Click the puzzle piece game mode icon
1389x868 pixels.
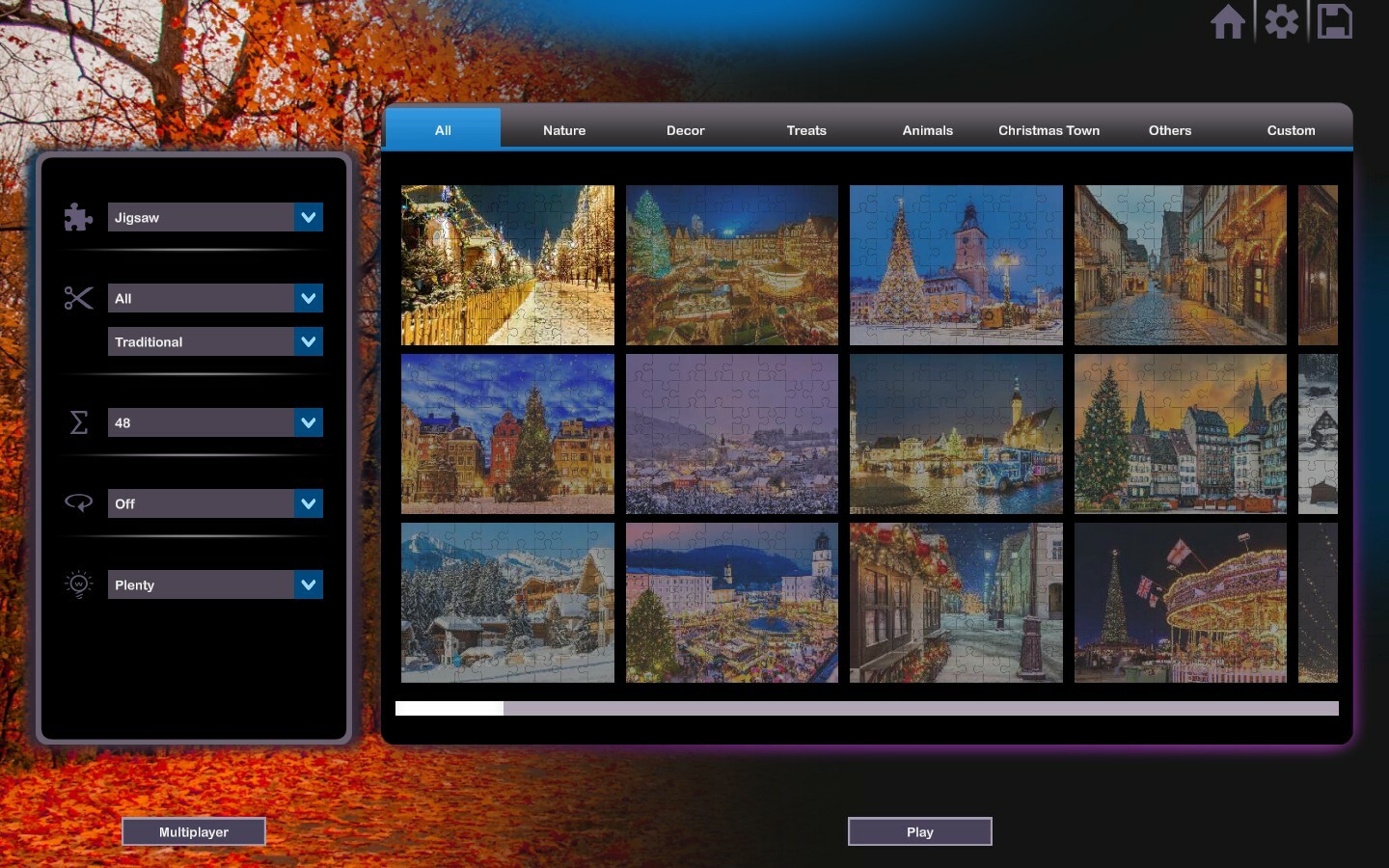point(77,217)
